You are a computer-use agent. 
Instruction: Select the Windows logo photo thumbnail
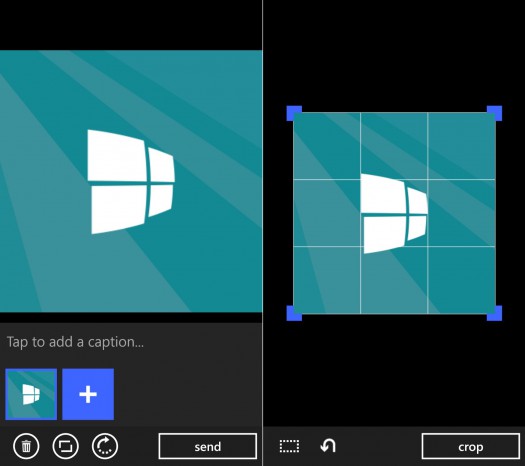click(x=31, y=394)
